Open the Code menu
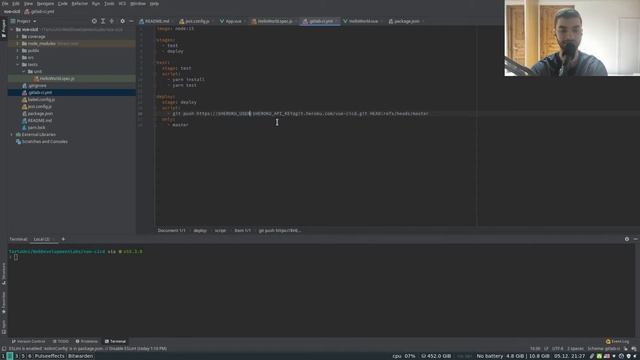640x360 pixels. tap(62, 3)
